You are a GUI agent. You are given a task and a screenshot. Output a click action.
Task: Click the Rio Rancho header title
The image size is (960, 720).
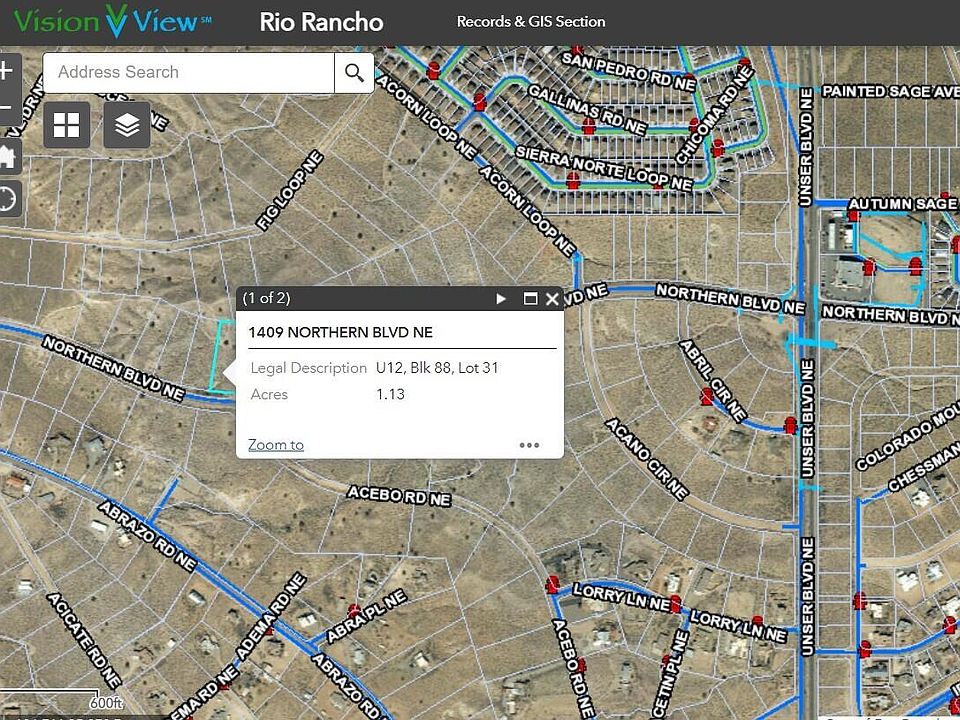point(321,22)
